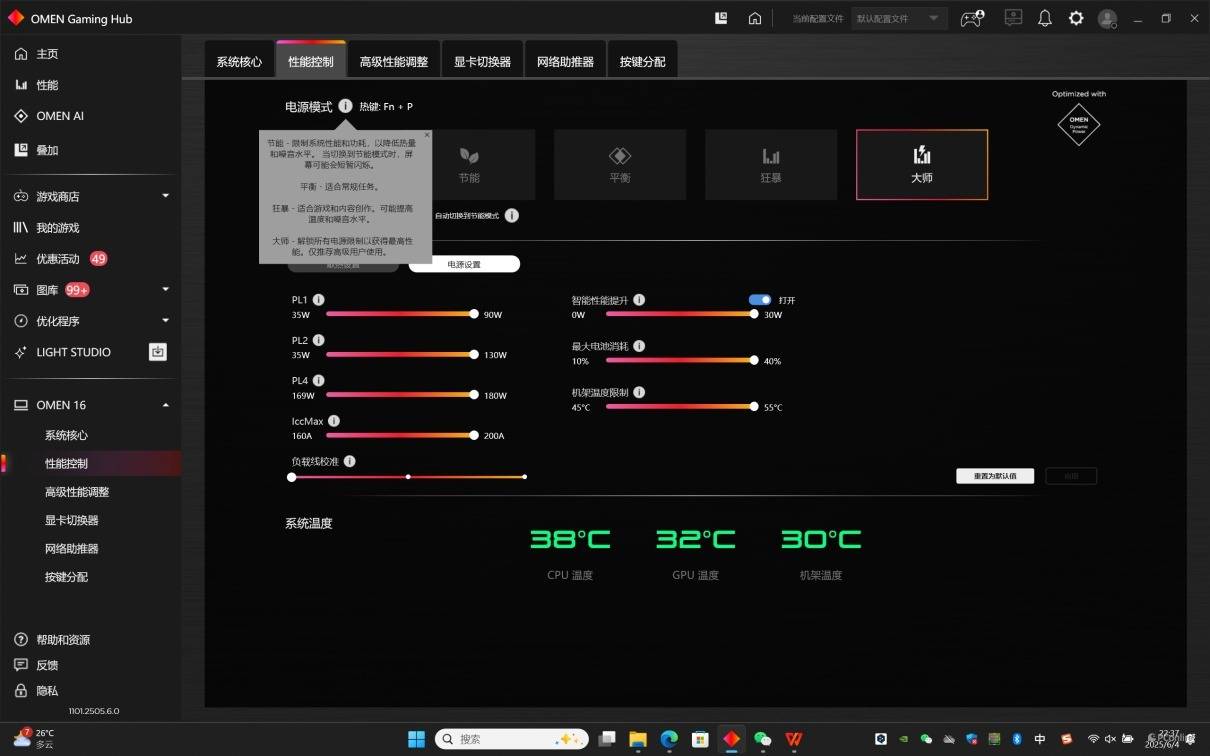Show info for 电源模式
This screenshot has height=756, width=1210.
[345, 106]
